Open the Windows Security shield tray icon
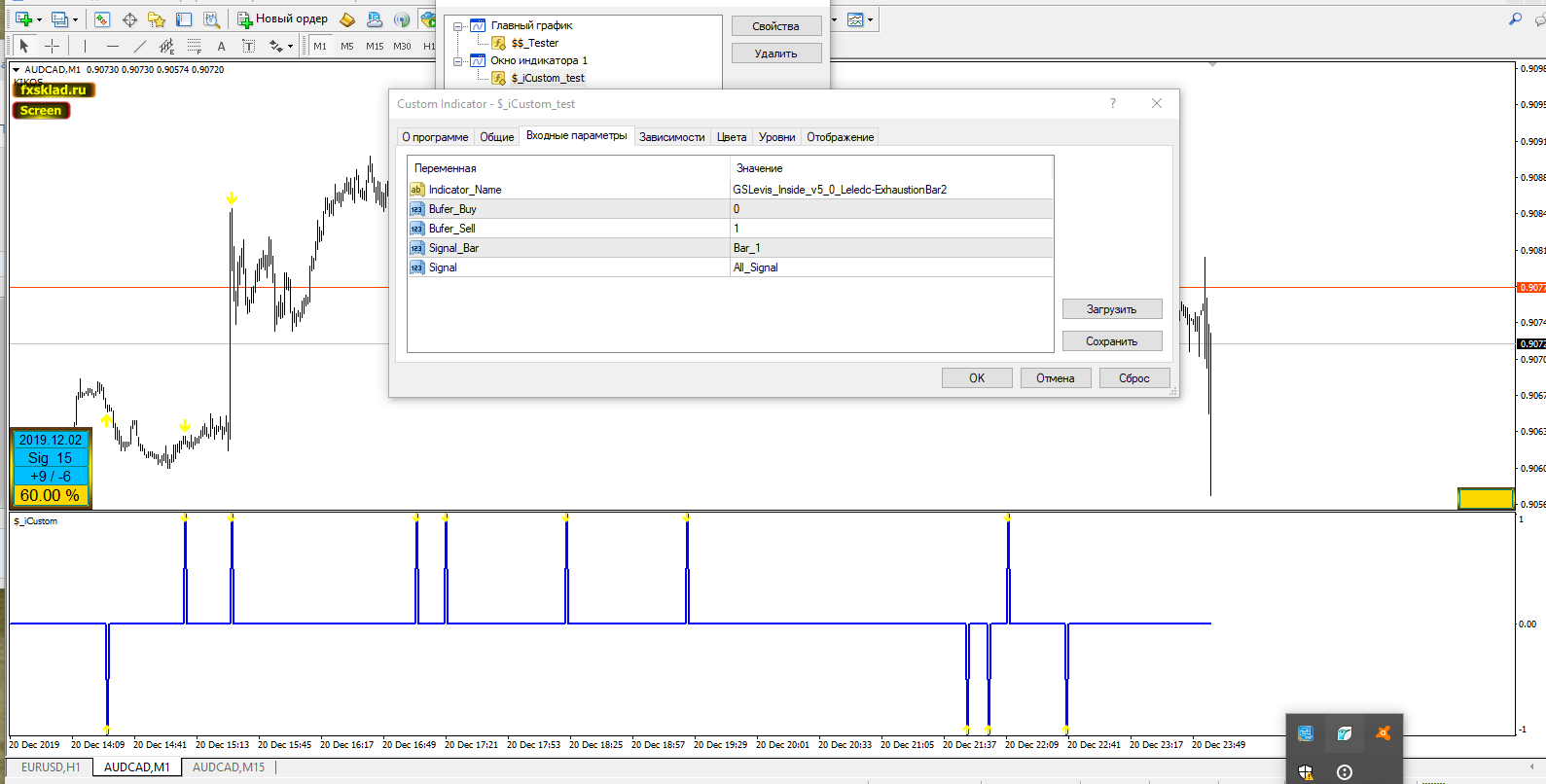The height and width of the screenshot is (784, 1546). click(x=1306, y=772)
